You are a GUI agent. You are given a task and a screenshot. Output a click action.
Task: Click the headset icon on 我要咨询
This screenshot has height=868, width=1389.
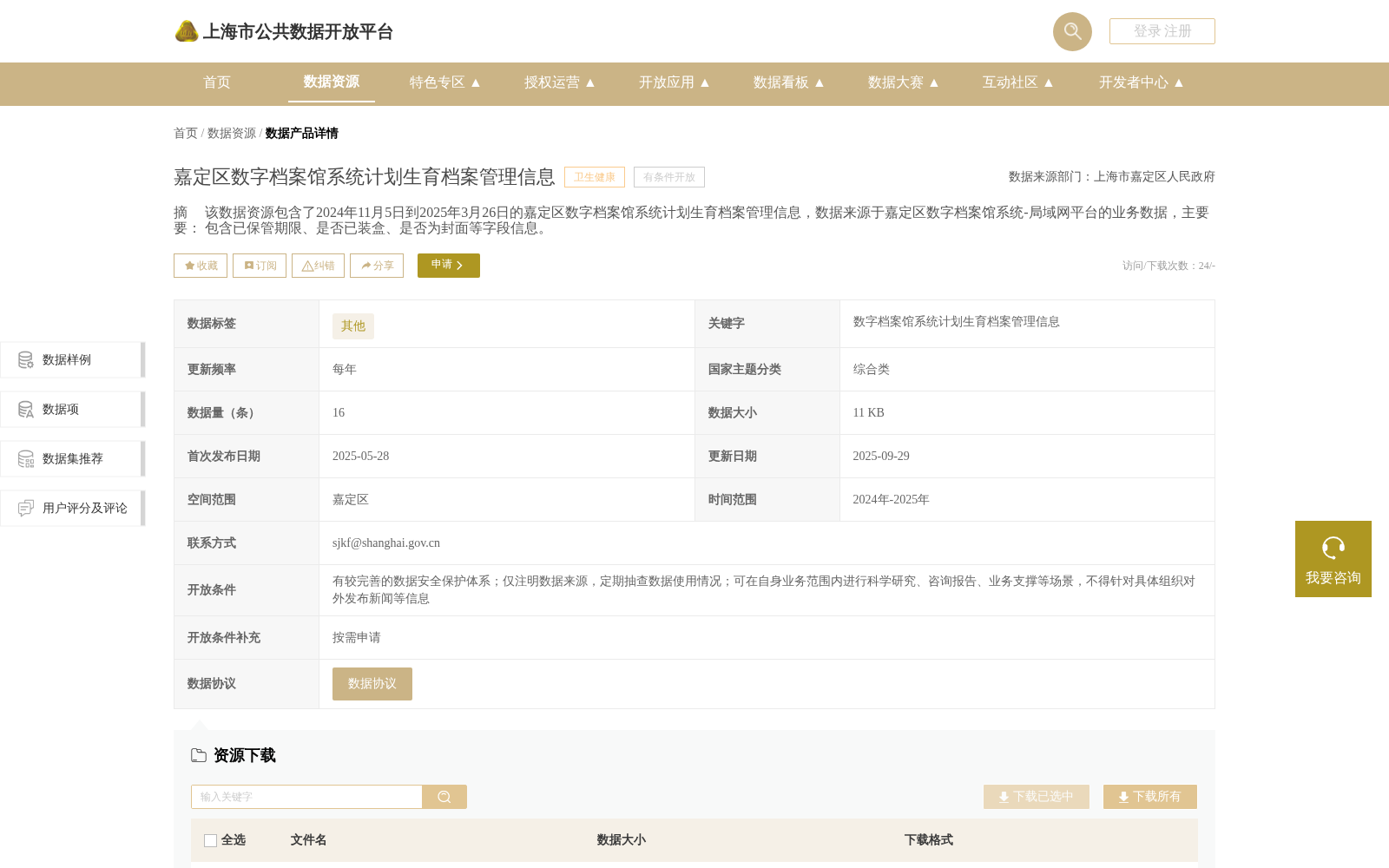1333,548
